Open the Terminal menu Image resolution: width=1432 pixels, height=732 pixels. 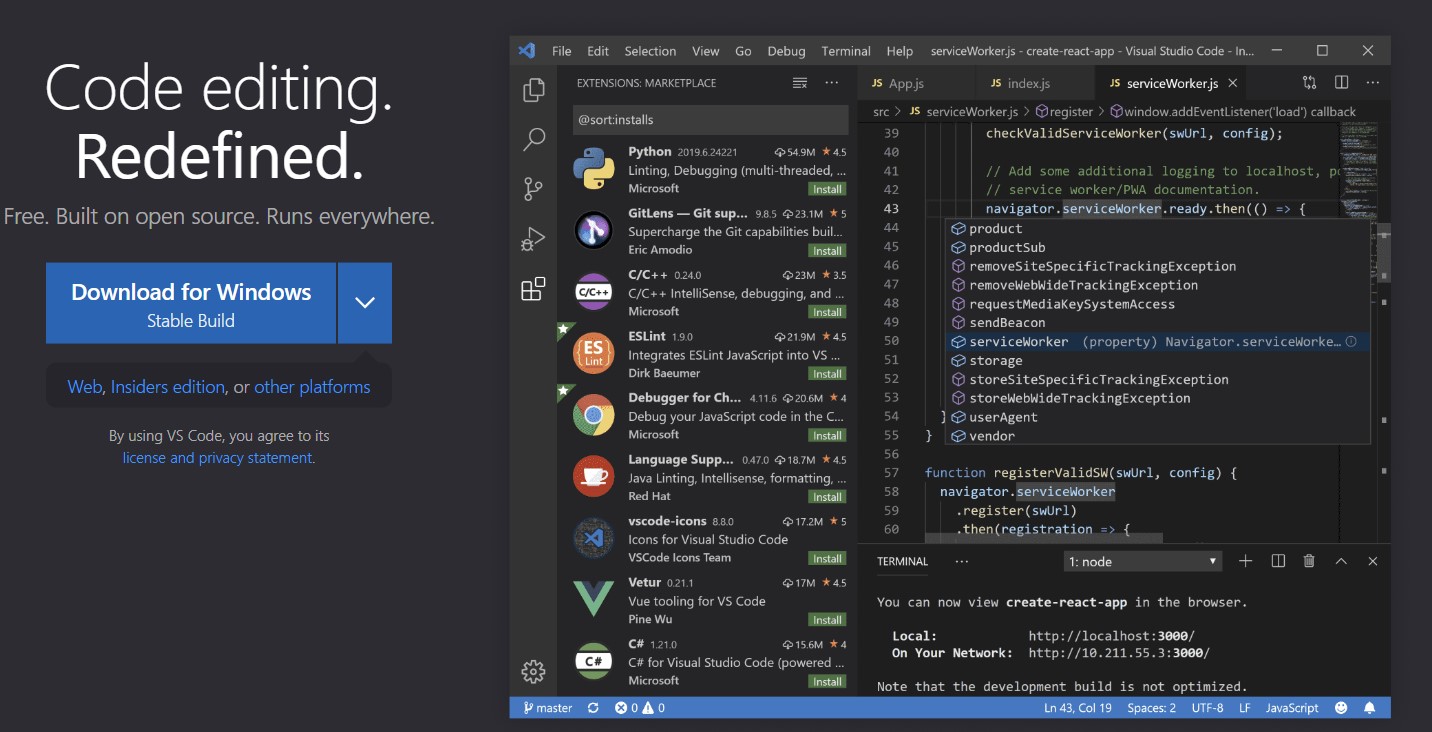(x=846, y=51)
